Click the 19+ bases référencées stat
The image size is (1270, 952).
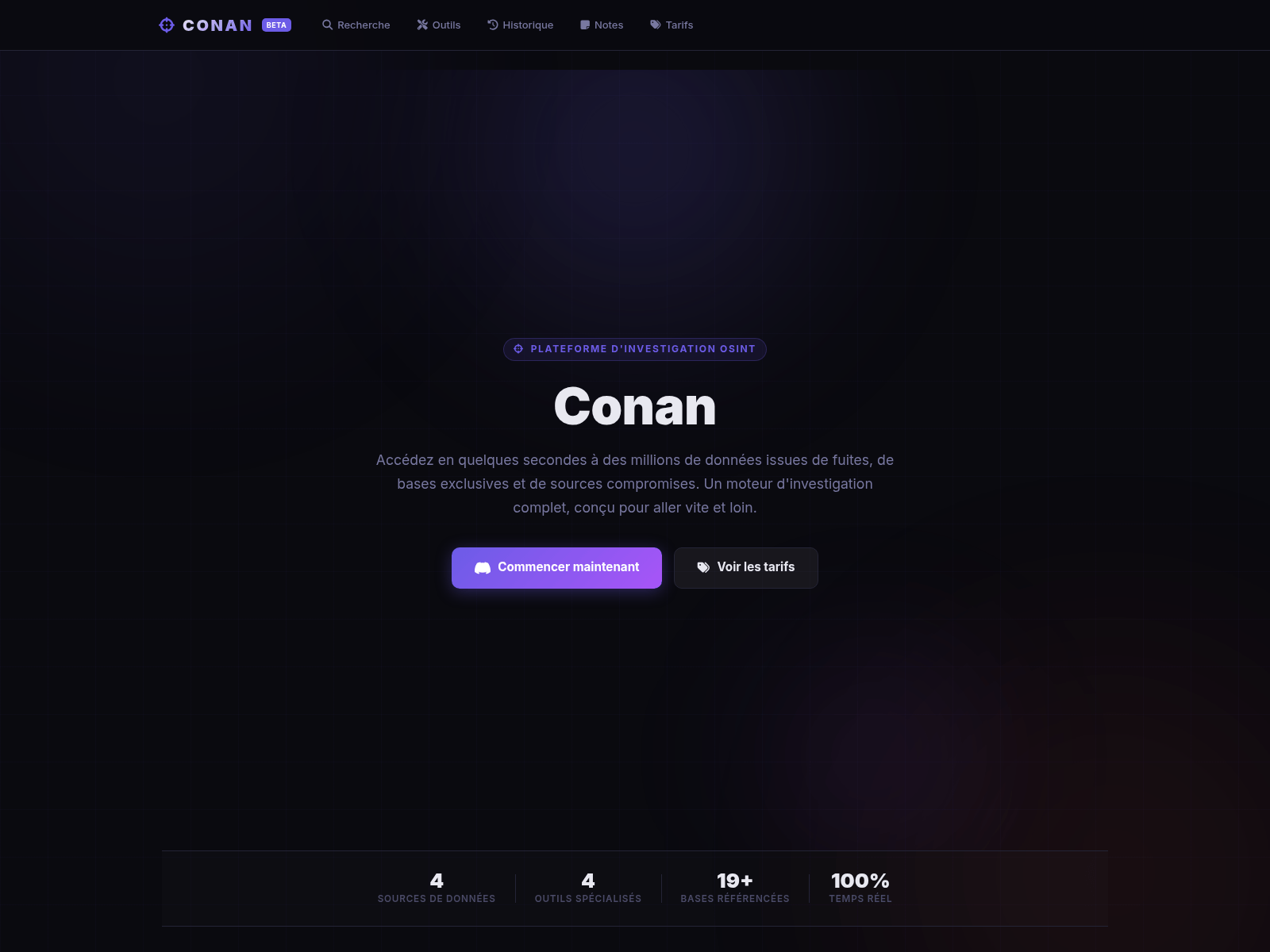click(735, 888)
